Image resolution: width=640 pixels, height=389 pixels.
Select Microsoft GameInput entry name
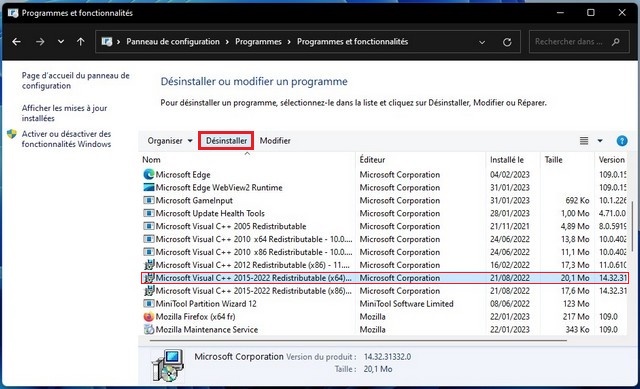point(194,200)
